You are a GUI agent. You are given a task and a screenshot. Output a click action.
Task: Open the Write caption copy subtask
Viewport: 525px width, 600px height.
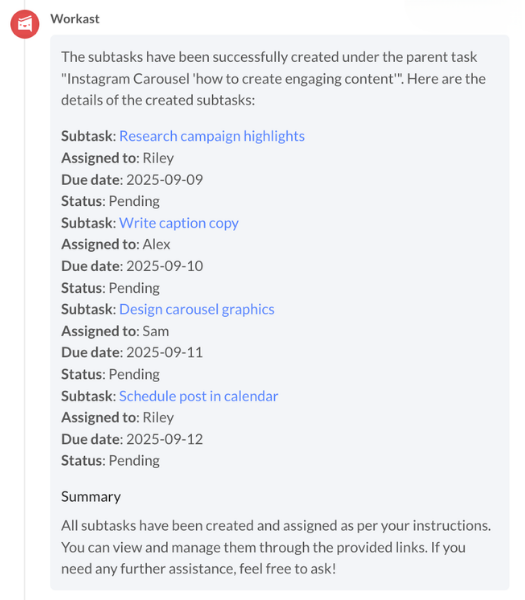pos(179,223)
